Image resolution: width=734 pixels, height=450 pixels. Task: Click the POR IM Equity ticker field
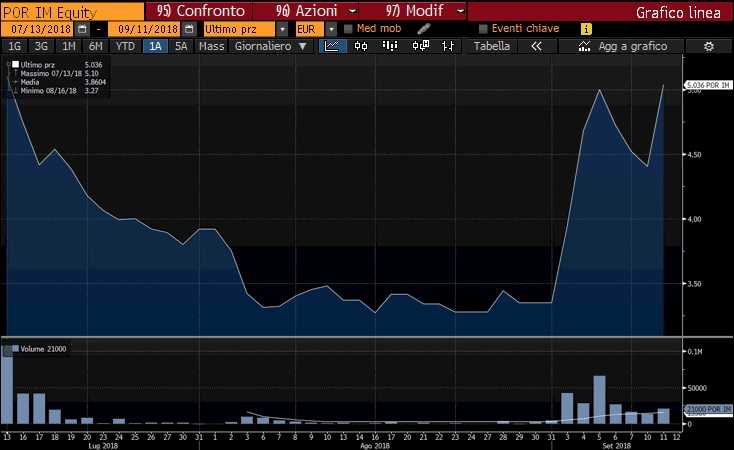tap(72, 12)
